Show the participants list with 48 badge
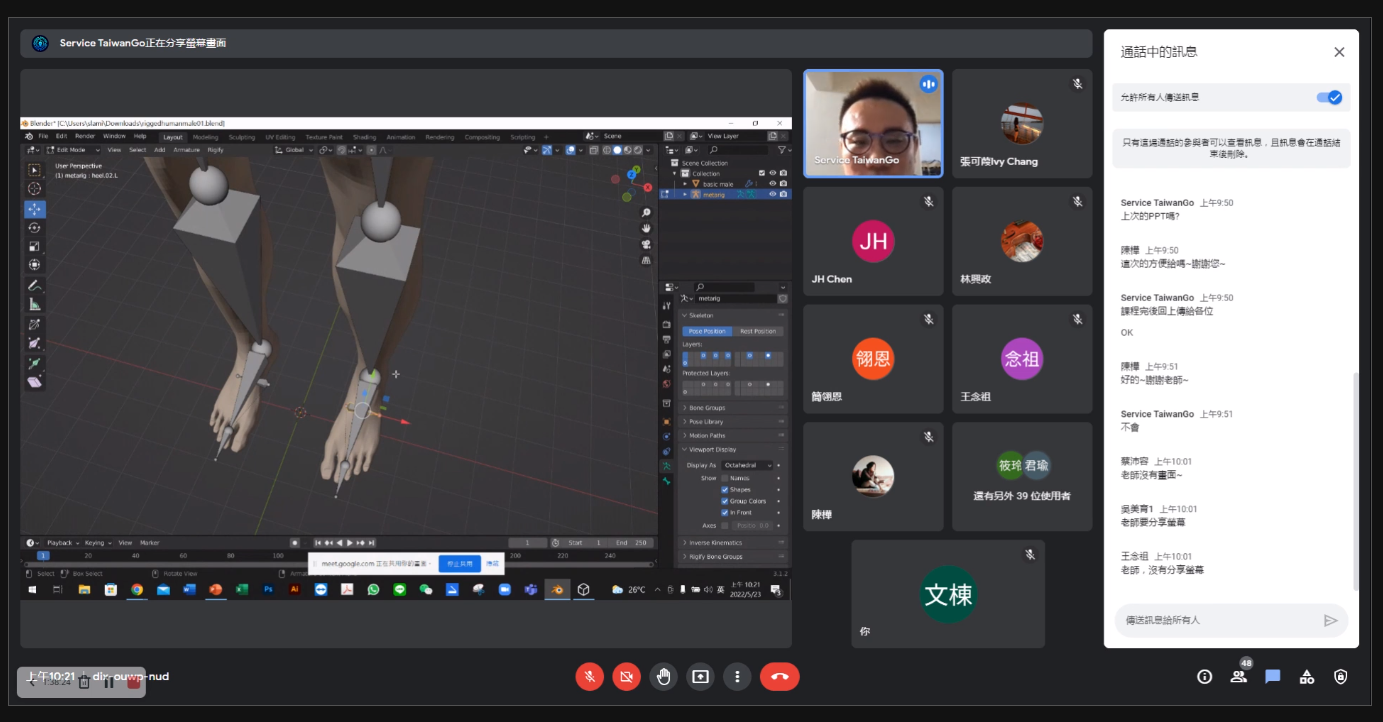Viewport: 1383px width, 722px height. 1239,677
